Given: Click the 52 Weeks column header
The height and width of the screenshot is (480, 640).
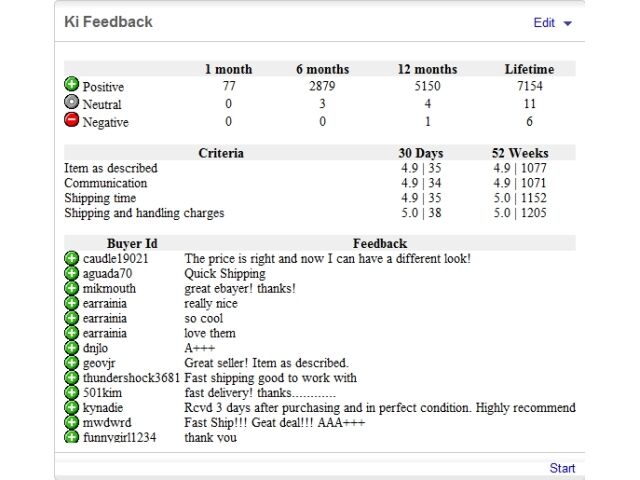Looking at the screenshot, I should pyautogui.click(x=520, y=153).
